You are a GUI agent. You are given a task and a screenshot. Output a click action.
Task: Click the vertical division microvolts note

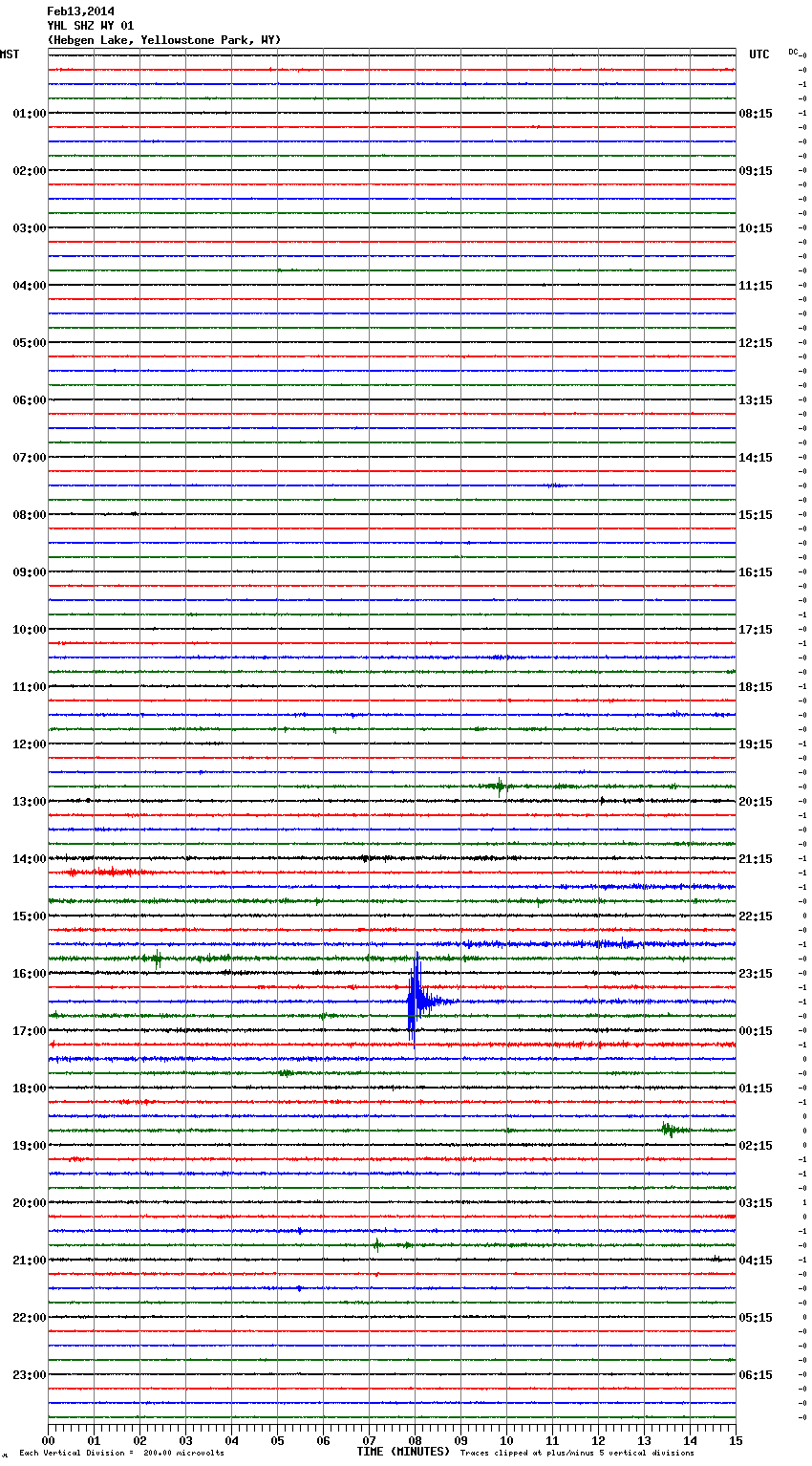[x=121, y=1454]
